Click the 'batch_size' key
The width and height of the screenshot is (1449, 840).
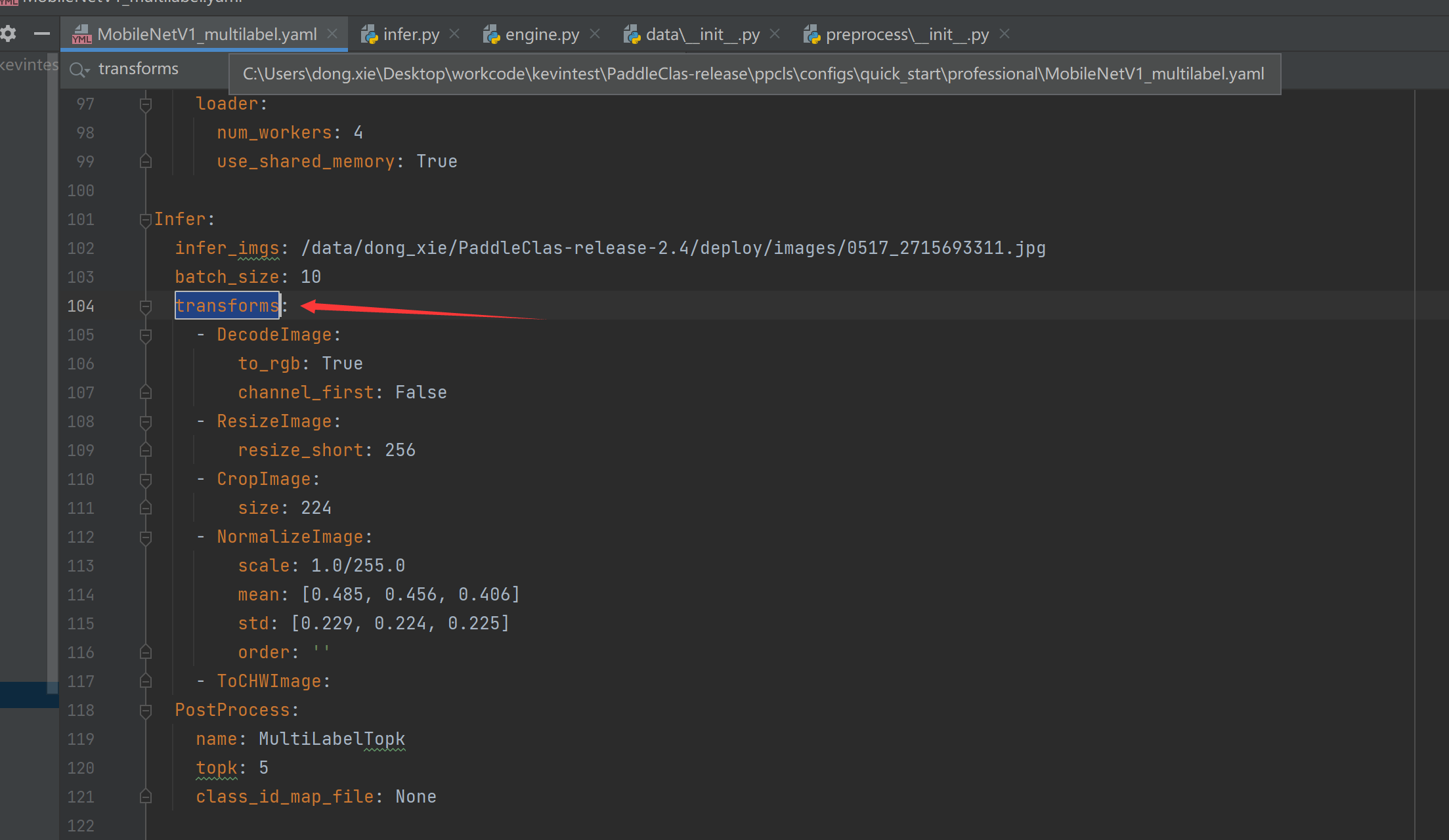tap(227, 277)
